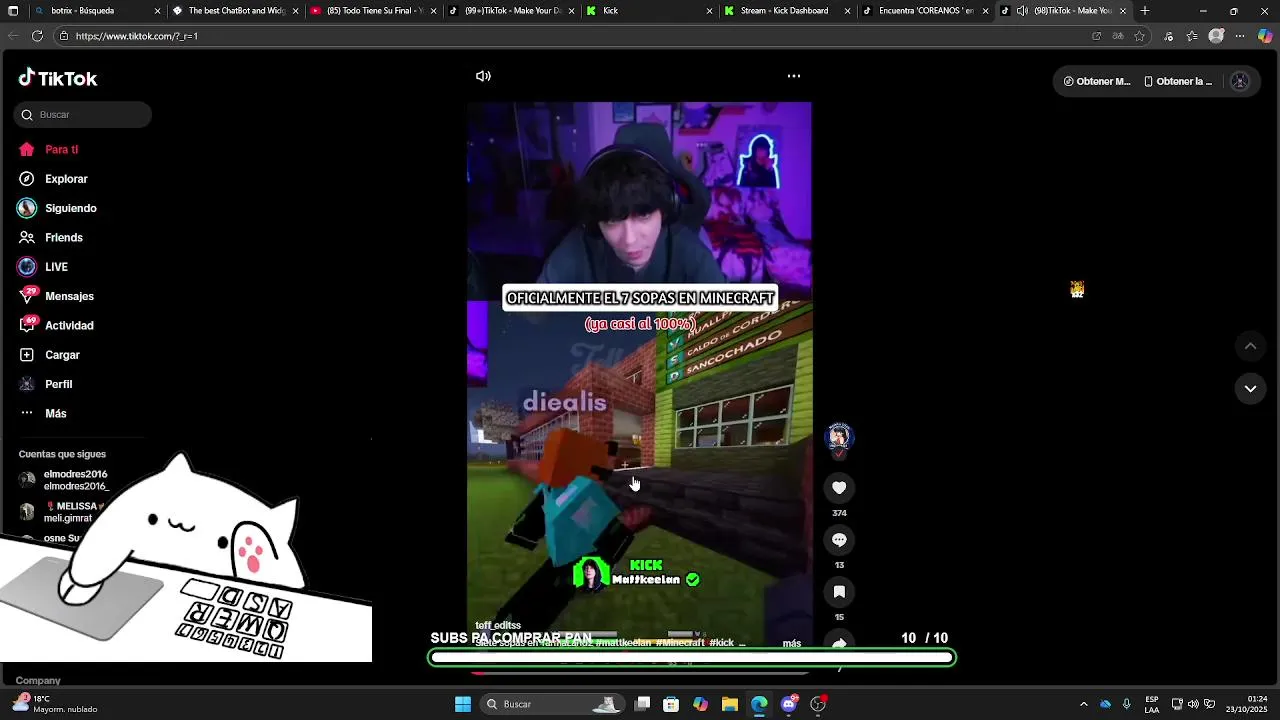Open the LIVE section
1280x720 pixels.
42,267
